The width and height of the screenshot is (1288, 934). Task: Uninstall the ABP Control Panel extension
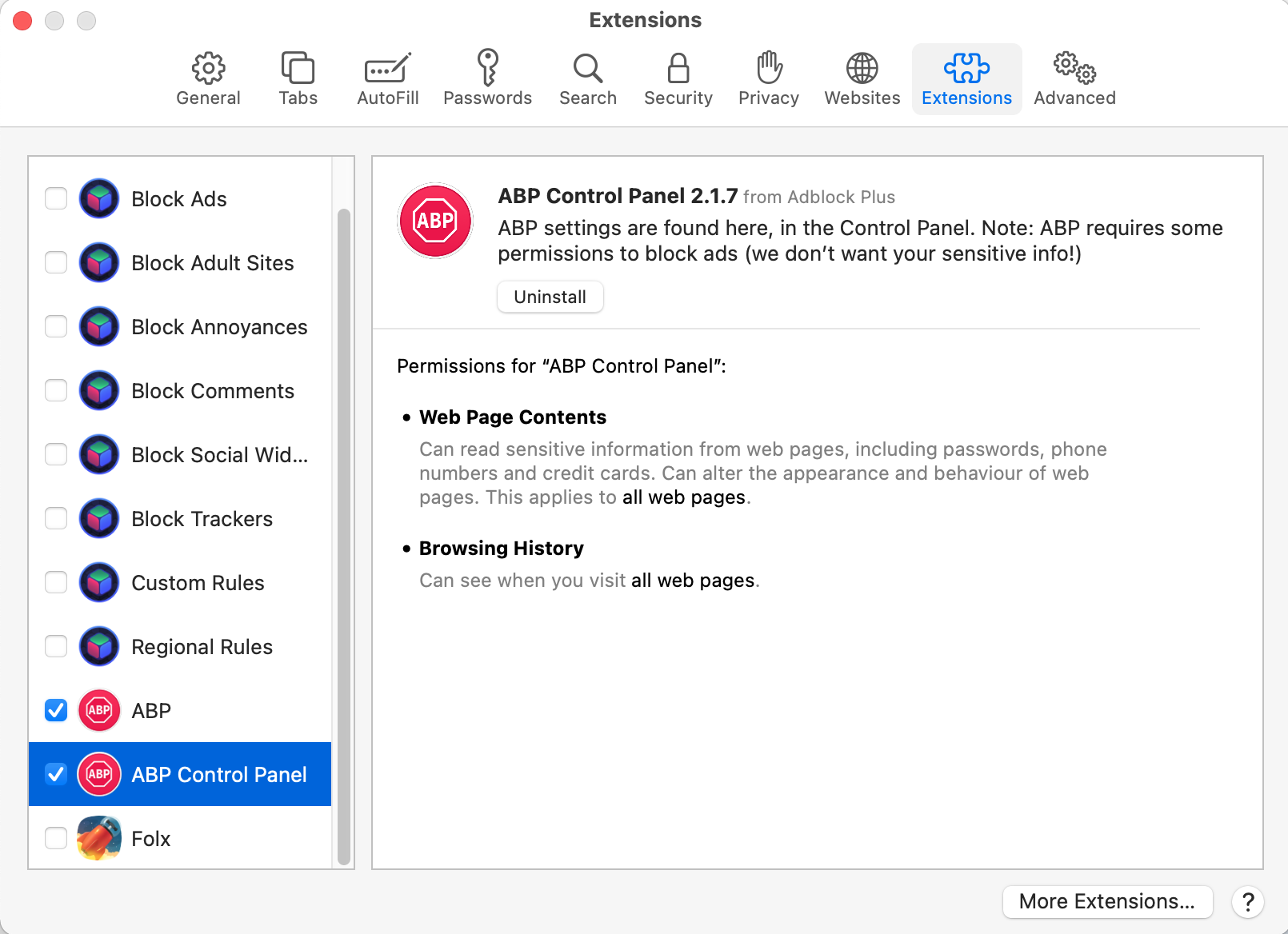pyautogui.click(x=550, y=297)
